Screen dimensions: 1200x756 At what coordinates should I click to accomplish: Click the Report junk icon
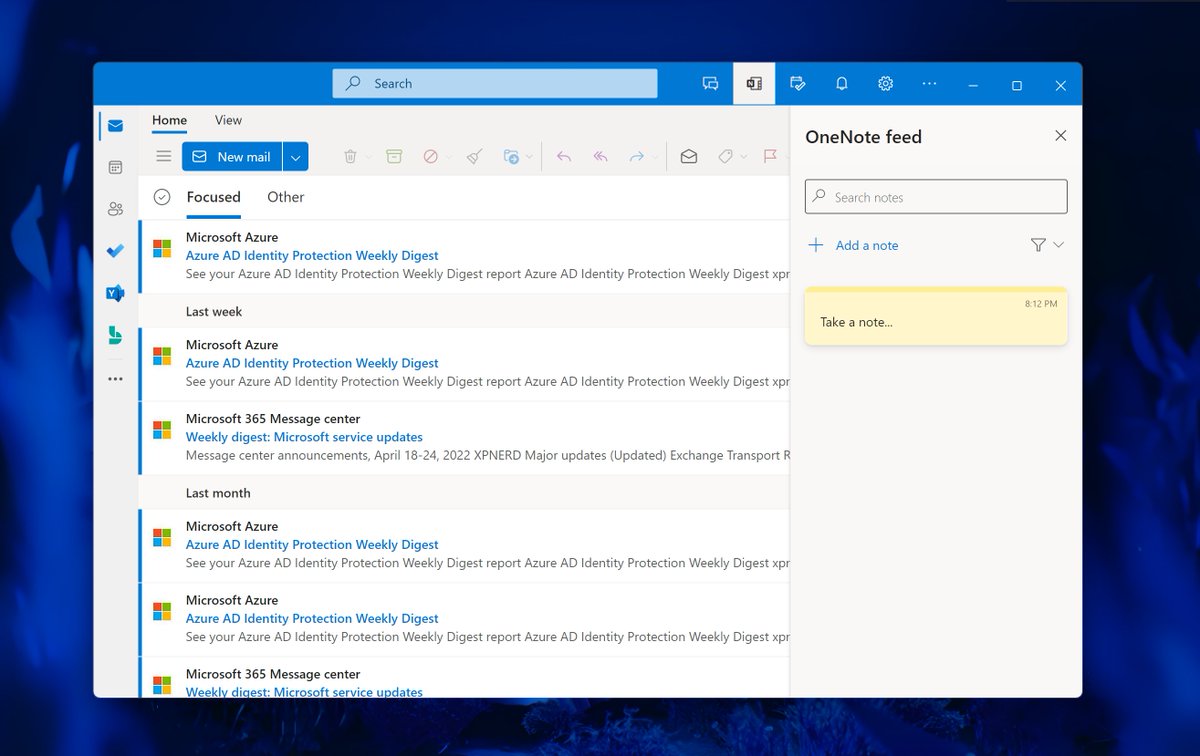(x=430, y=157)
